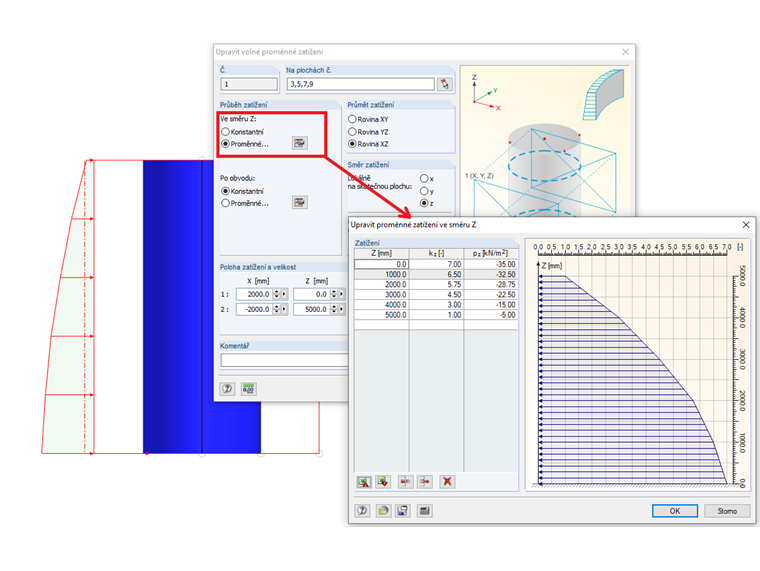Close the Upravit proměnné zatížení ve směru Z dialog
This screenshot has height=571, width=760.
point(746,224)
